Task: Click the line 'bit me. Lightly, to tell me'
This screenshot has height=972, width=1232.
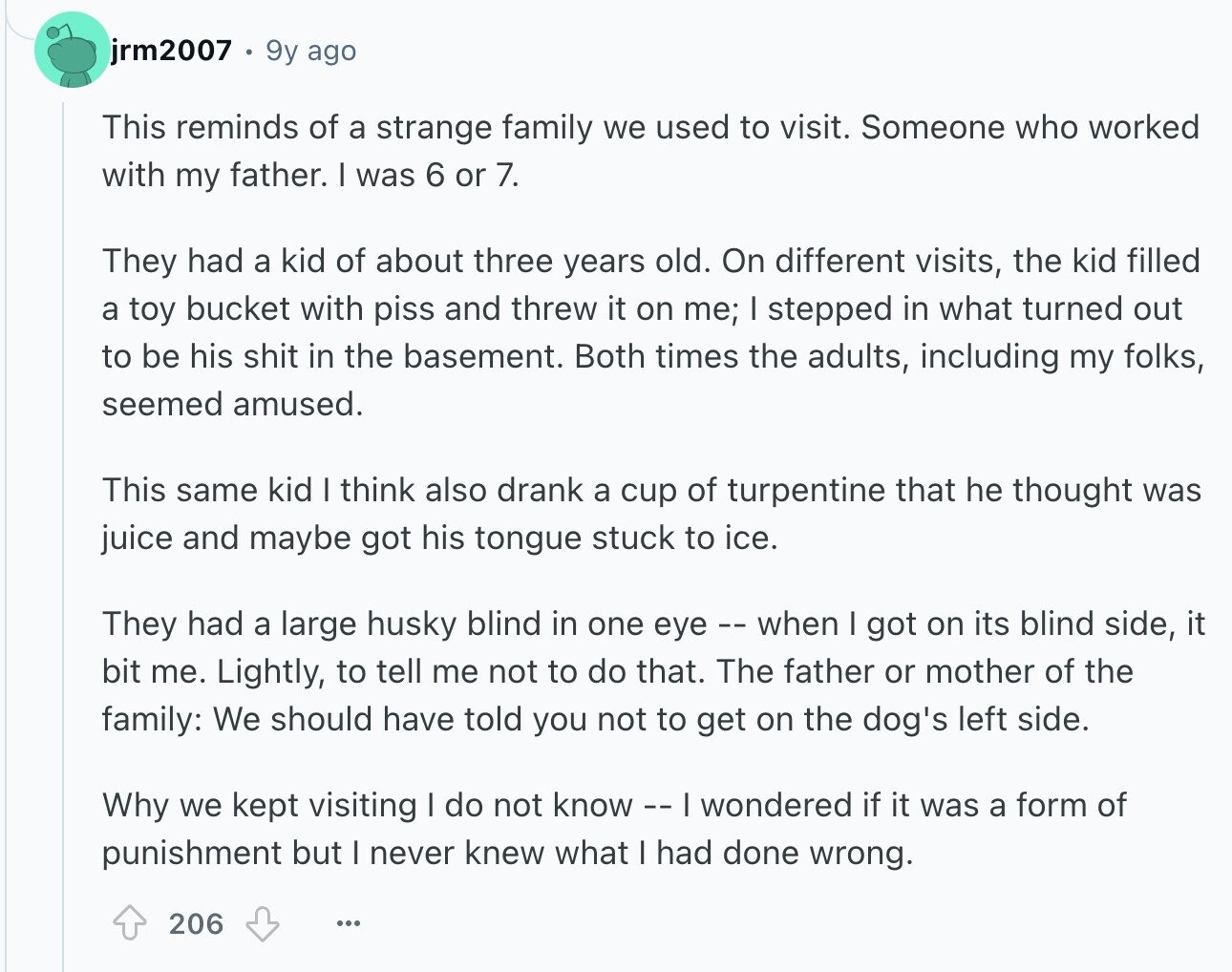Action: click(x=617, y=671)
